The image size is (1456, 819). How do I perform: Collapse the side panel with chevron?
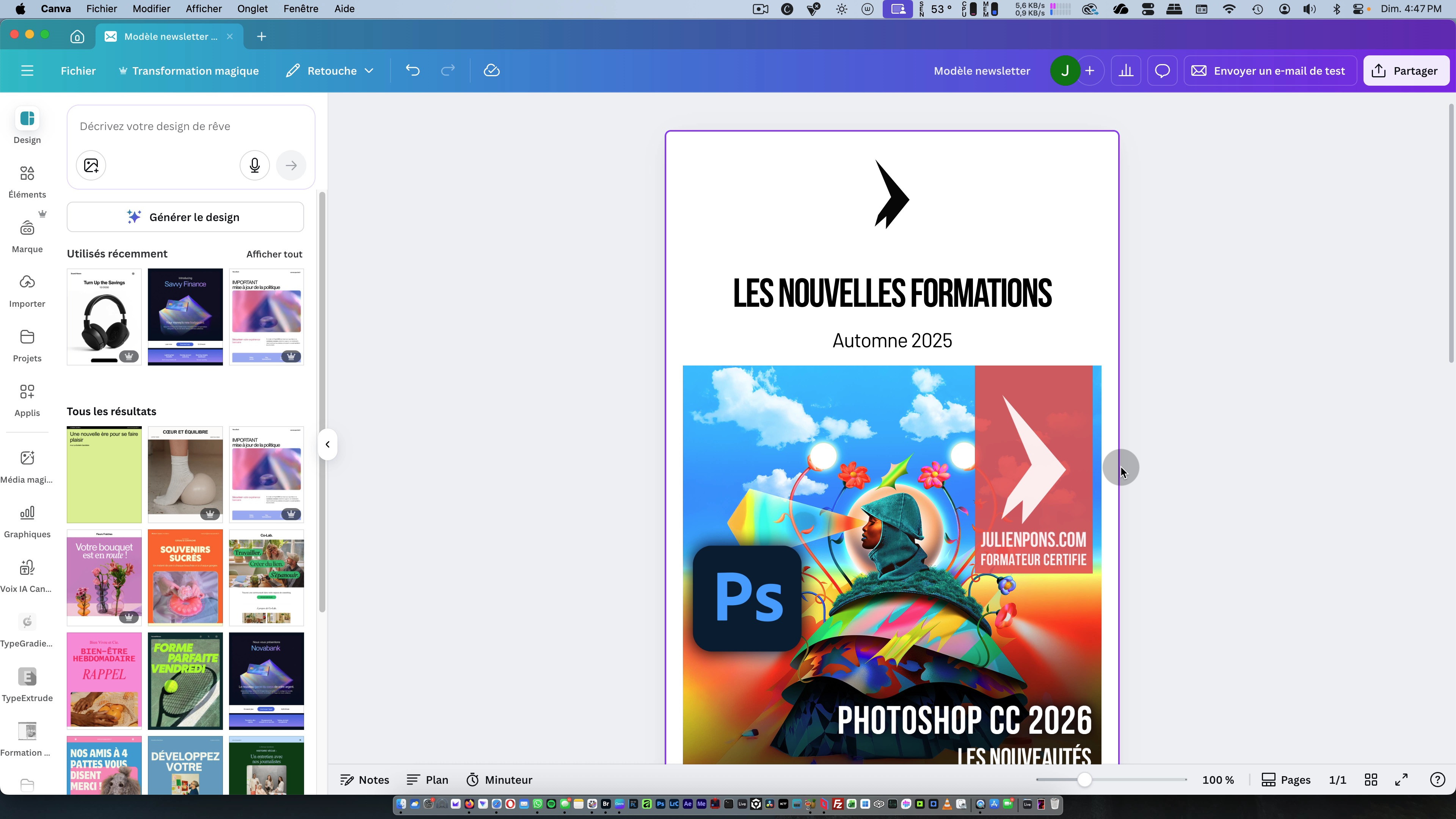point(327,444)
